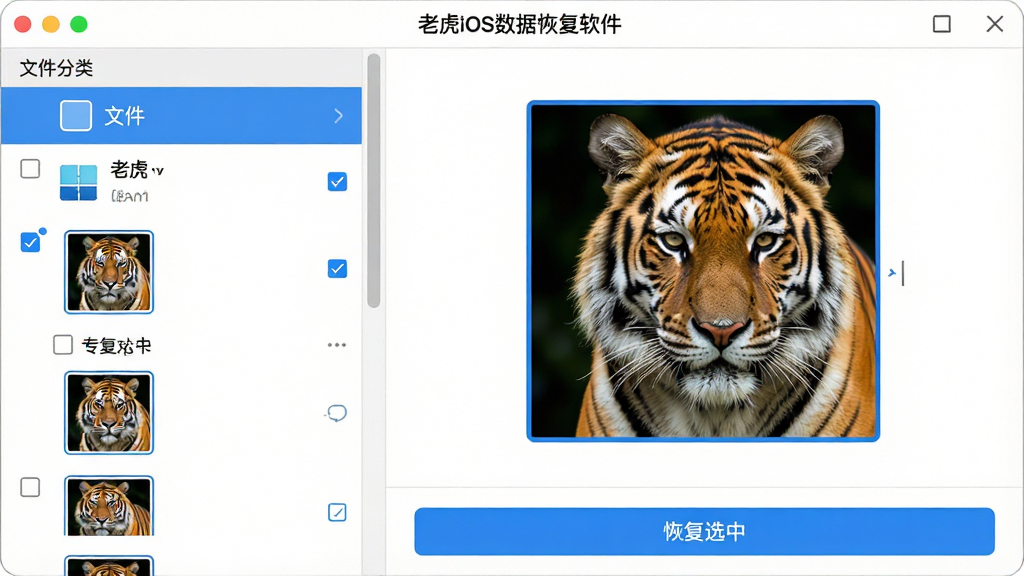Expand the 文件 row chevron arrow
This screenshot has height=576, width=1024.
pos(338,116)
